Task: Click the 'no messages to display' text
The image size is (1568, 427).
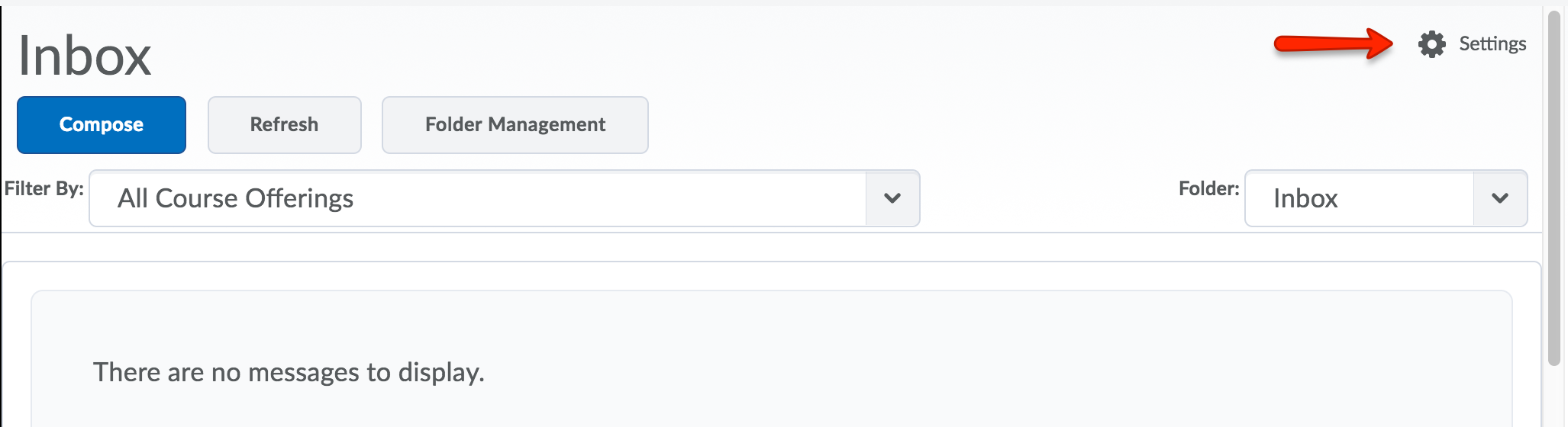Action: [289, 372]
